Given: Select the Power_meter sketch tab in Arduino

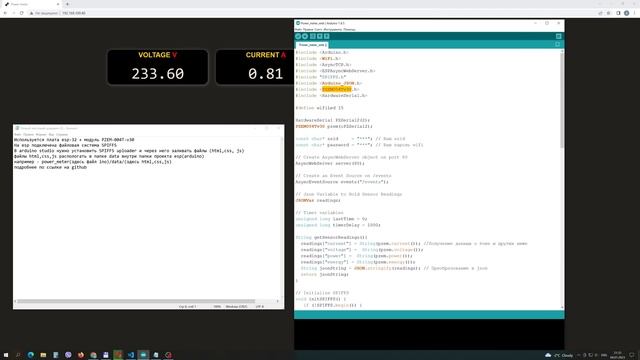Looking at the screenshot, I should 312,45.
